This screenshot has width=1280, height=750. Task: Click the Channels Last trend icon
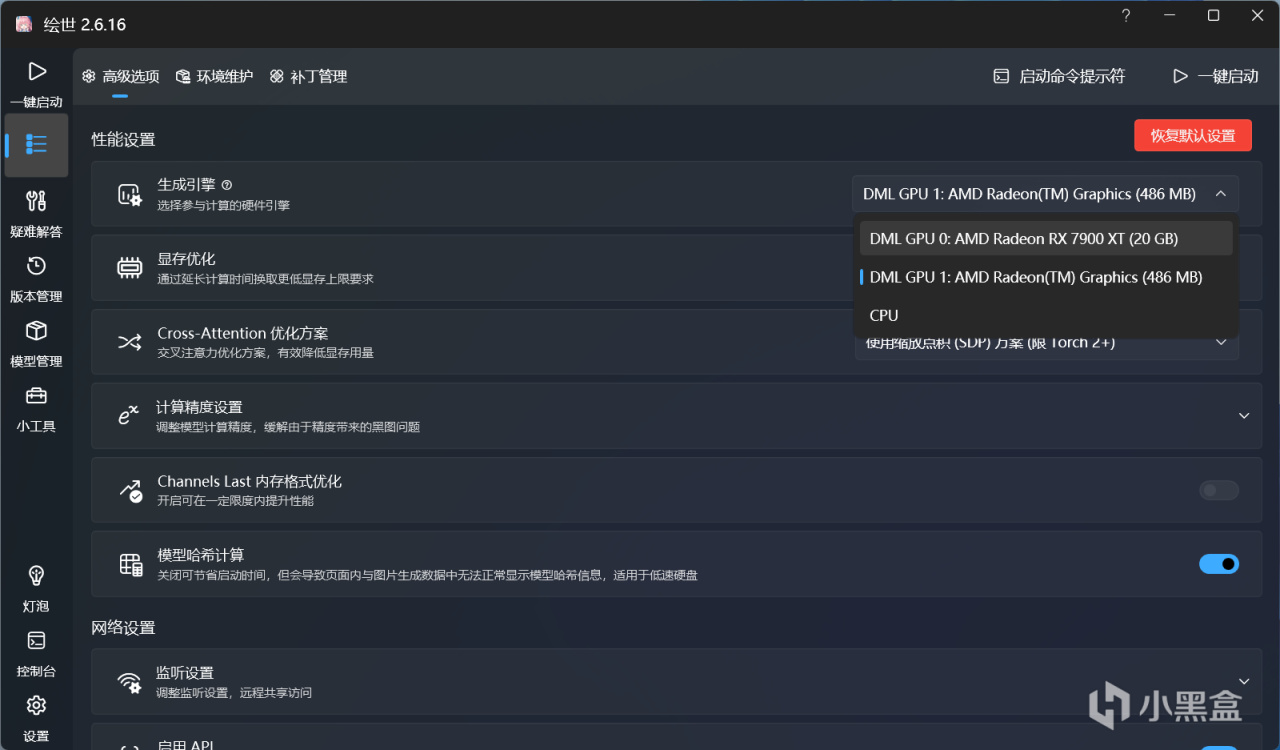(x=130, y=490)
